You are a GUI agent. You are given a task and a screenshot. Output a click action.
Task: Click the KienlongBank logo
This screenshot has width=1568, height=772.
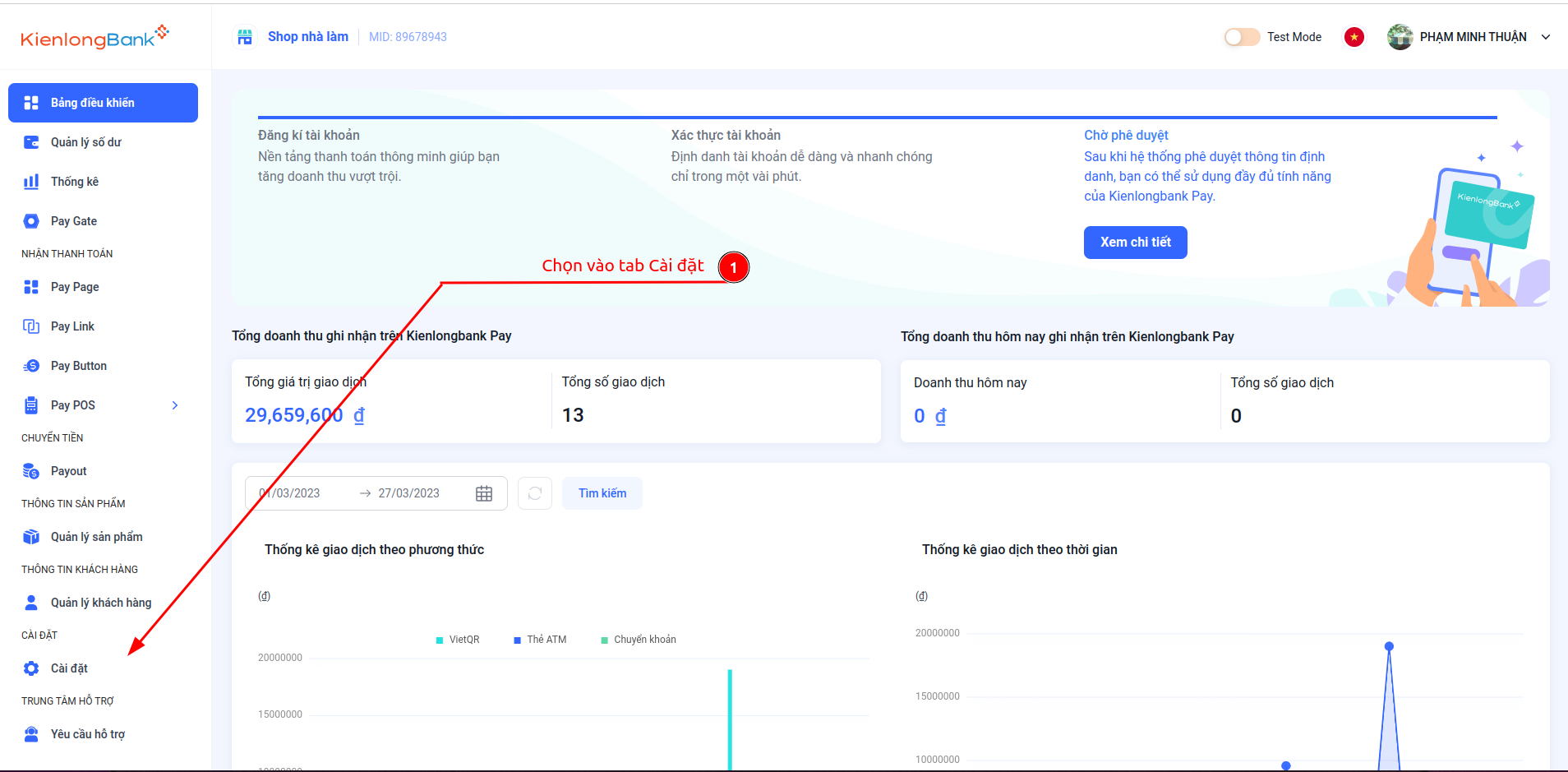pyautogui.click(x=95, y=37)
